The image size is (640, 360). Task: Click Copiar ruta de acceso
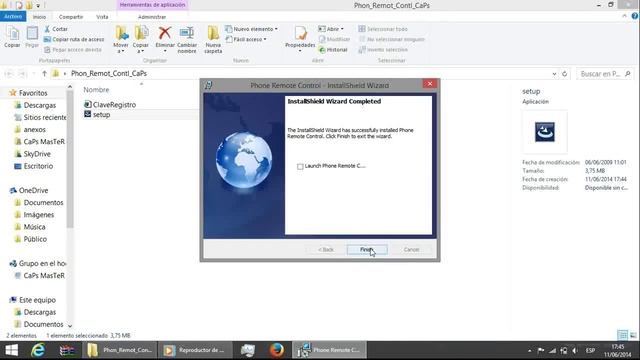(x=74, y=39)
